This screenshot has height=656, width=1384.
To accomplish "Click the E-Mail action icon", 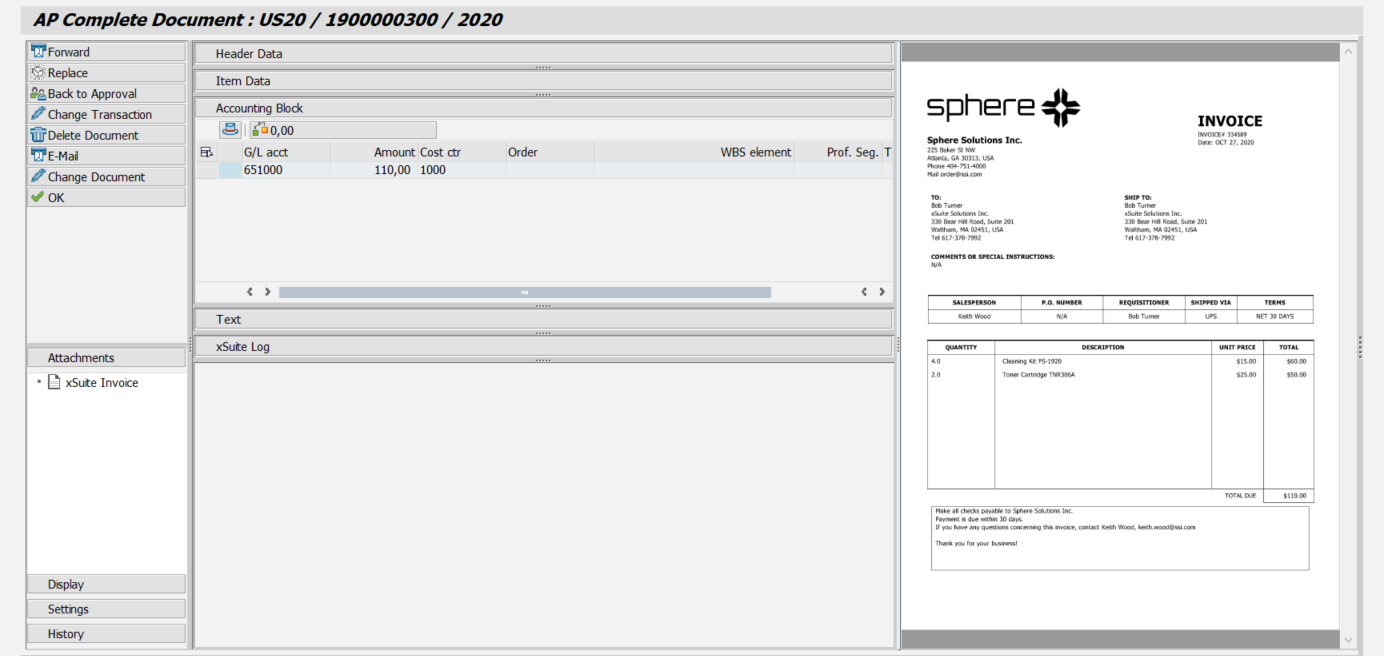I will point(39,156).
